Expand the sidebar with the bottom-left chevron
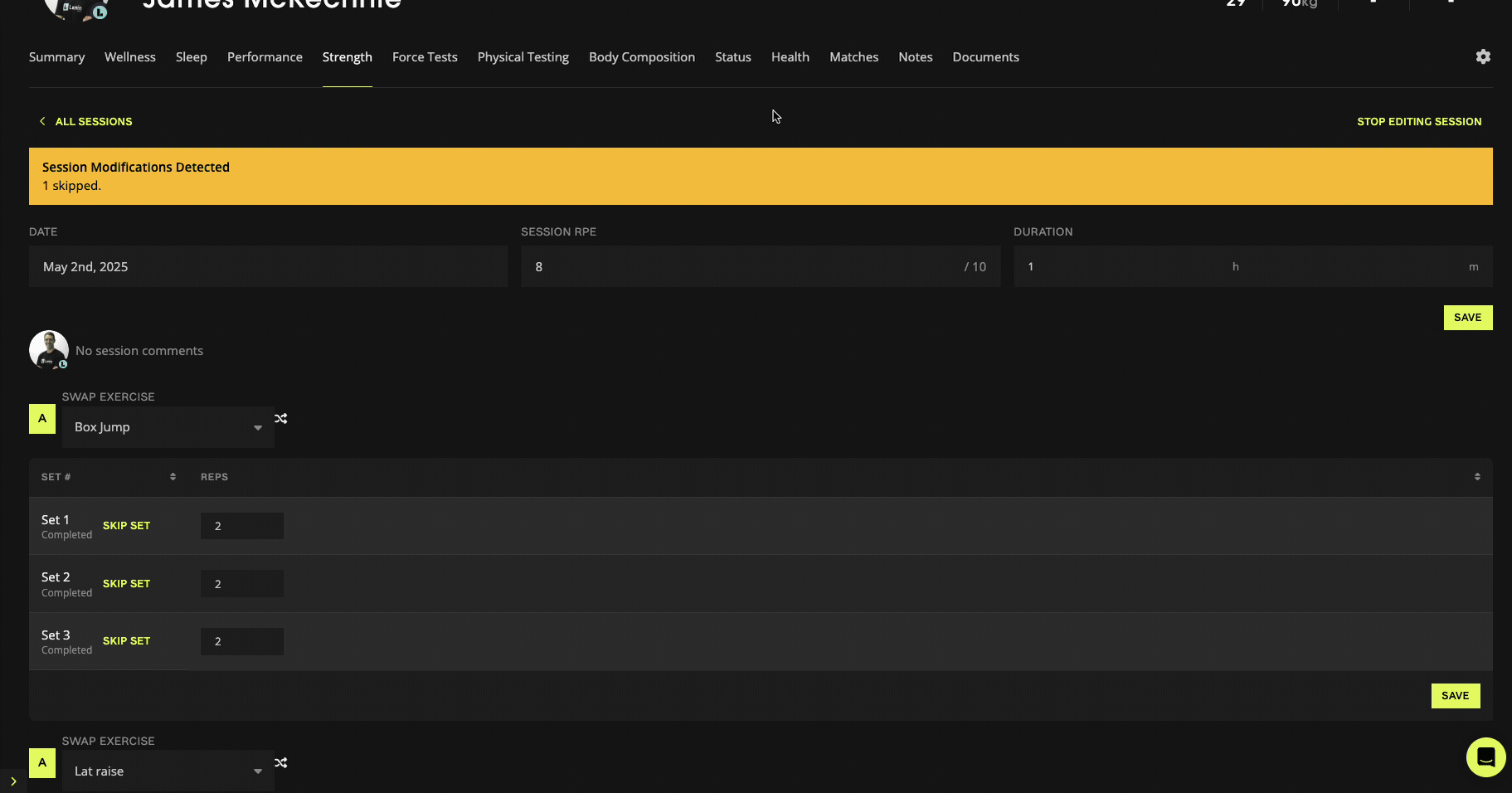The image size is (1512, 793). 13,781
